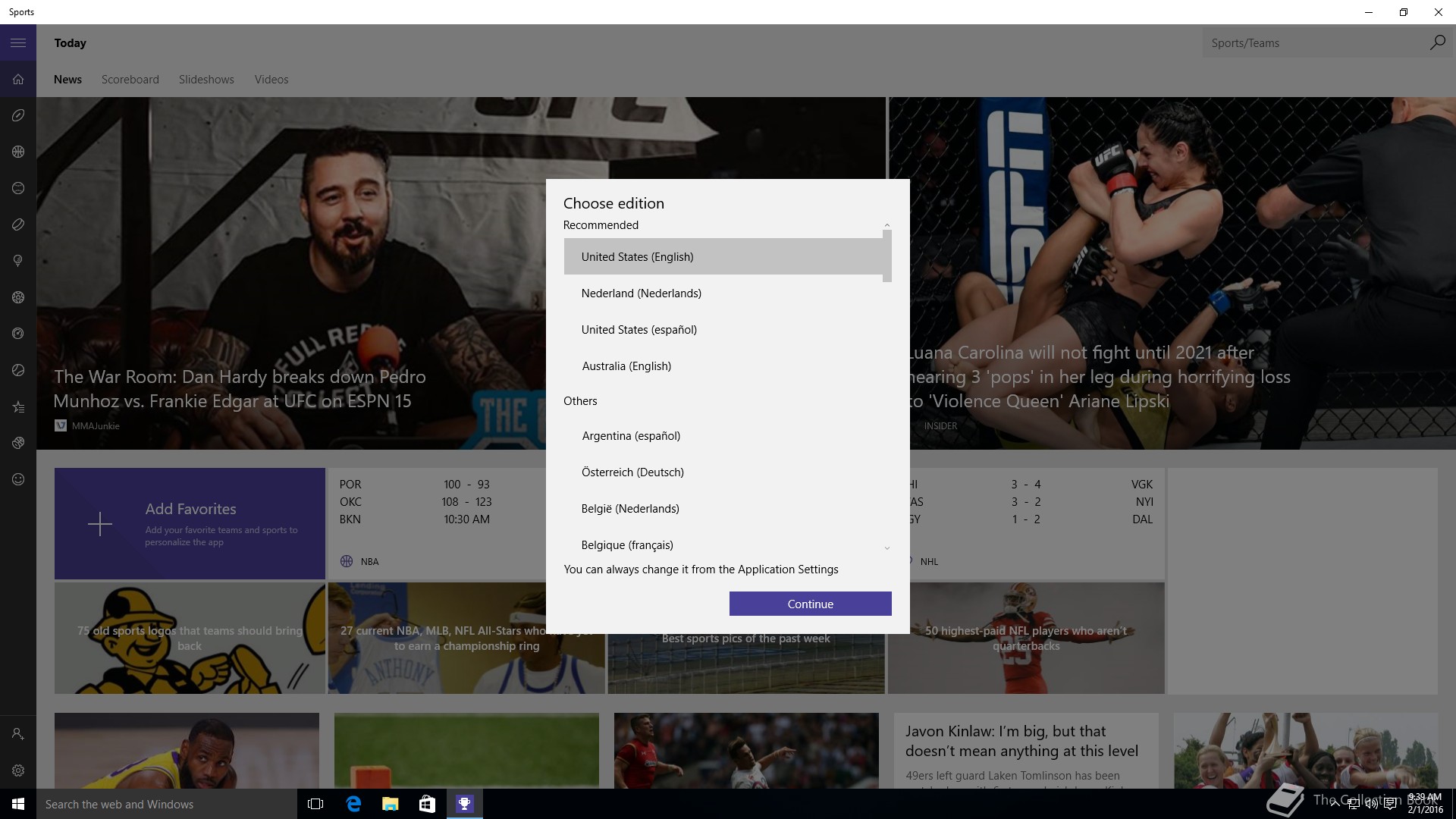Click the INSIDER source label

940,425
